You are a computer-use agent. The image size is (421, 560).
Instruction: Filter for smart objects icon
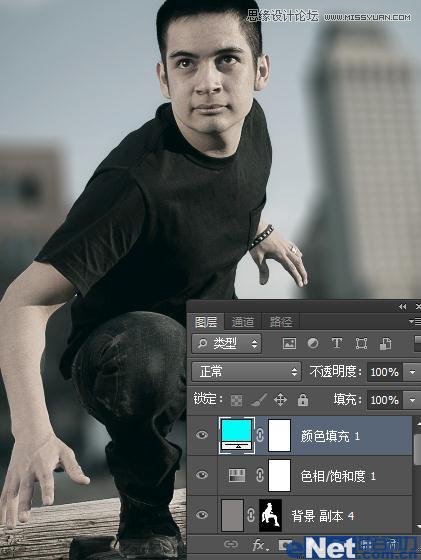[385, 344]
